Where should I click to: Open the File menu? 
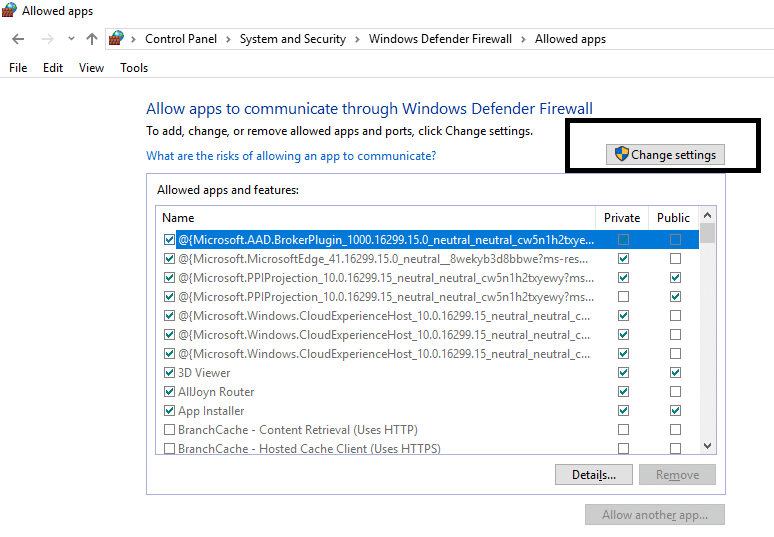tap(18, 68)
